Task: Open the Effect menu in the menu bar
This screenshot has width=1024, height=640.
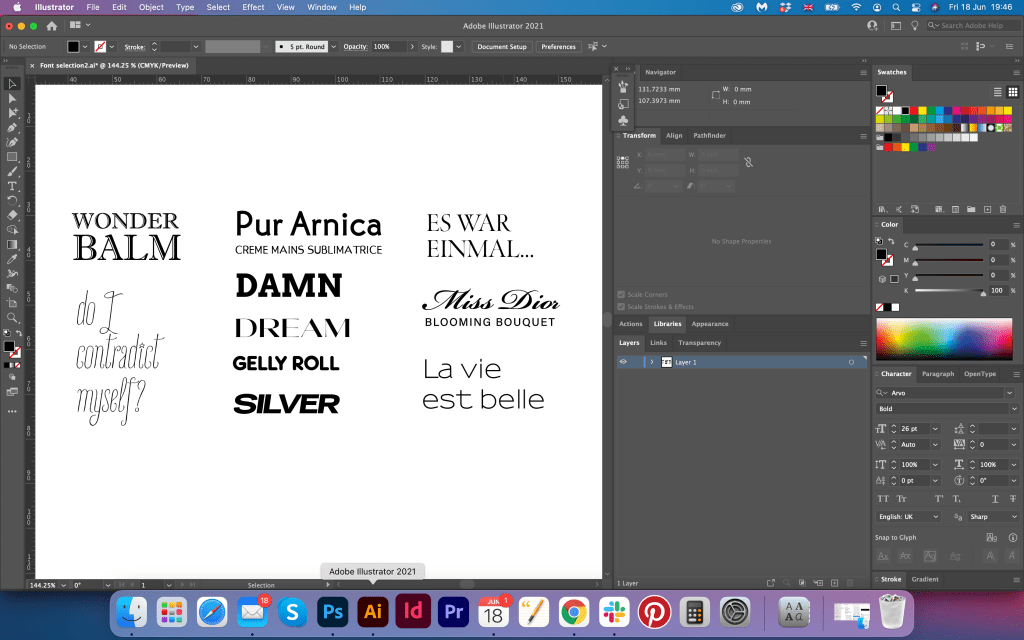Action: [x=253, y=7]
